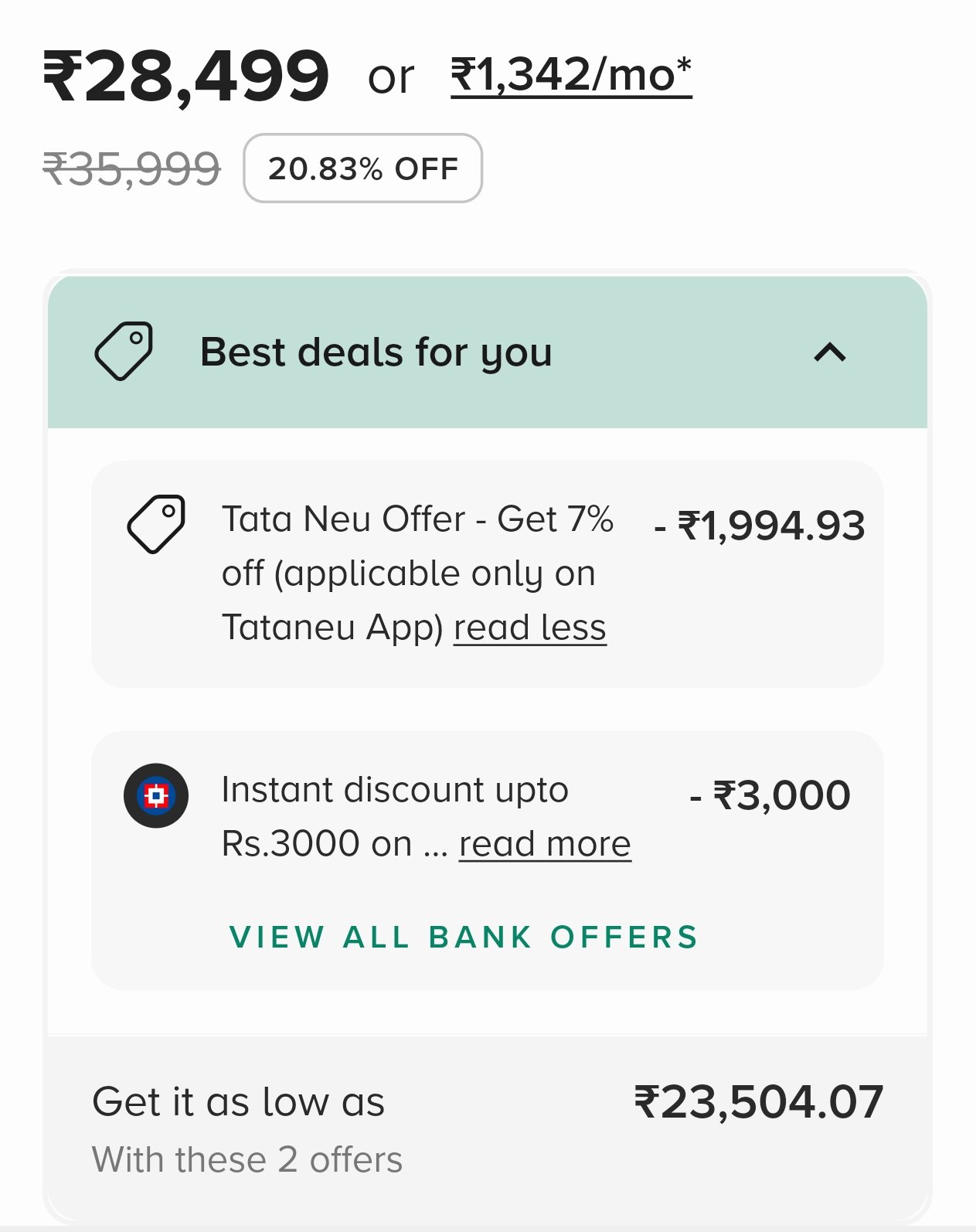Open VIEW ALL BANK OFFERS
Image resolution: width=976 pixels, height=1232 pixels.
pyautogui.click(x=464, y=937)
